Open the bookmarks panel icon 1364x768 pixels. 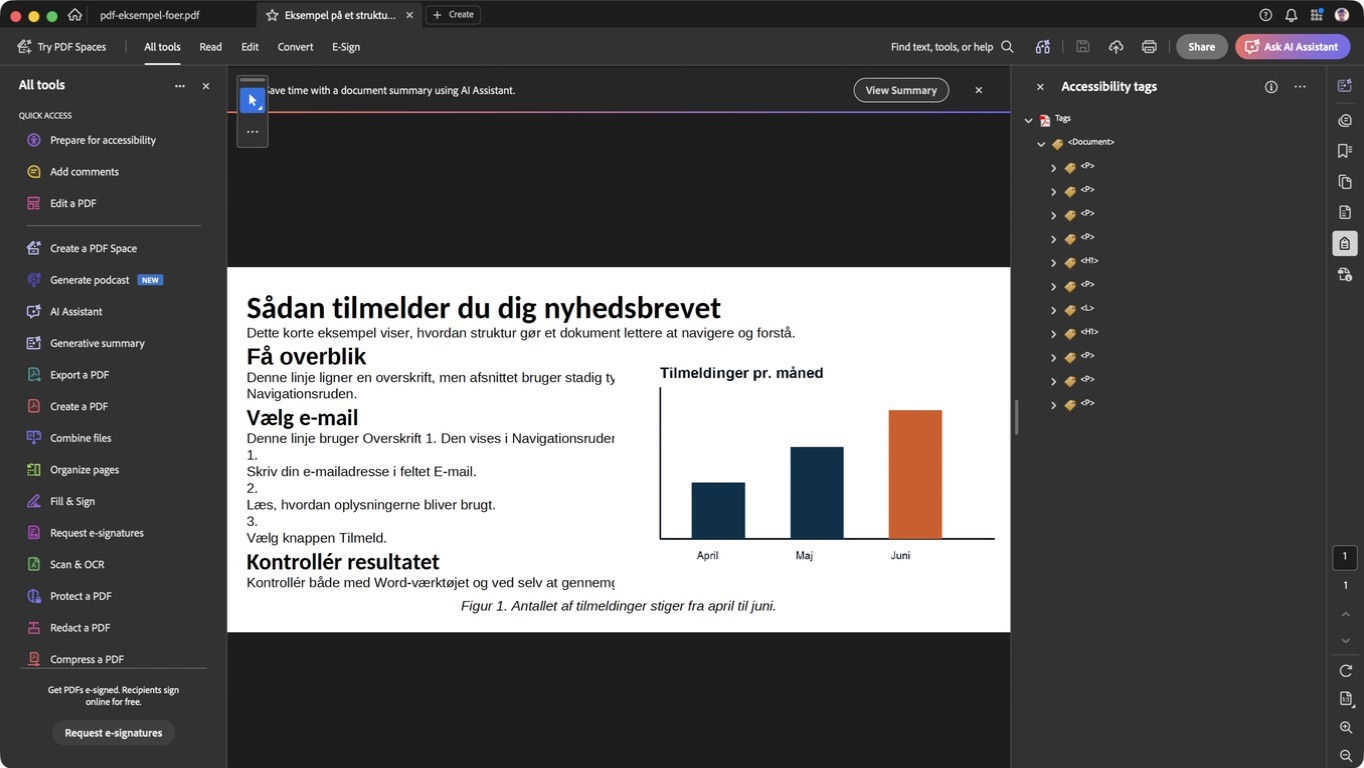(x=1345, y=151)
